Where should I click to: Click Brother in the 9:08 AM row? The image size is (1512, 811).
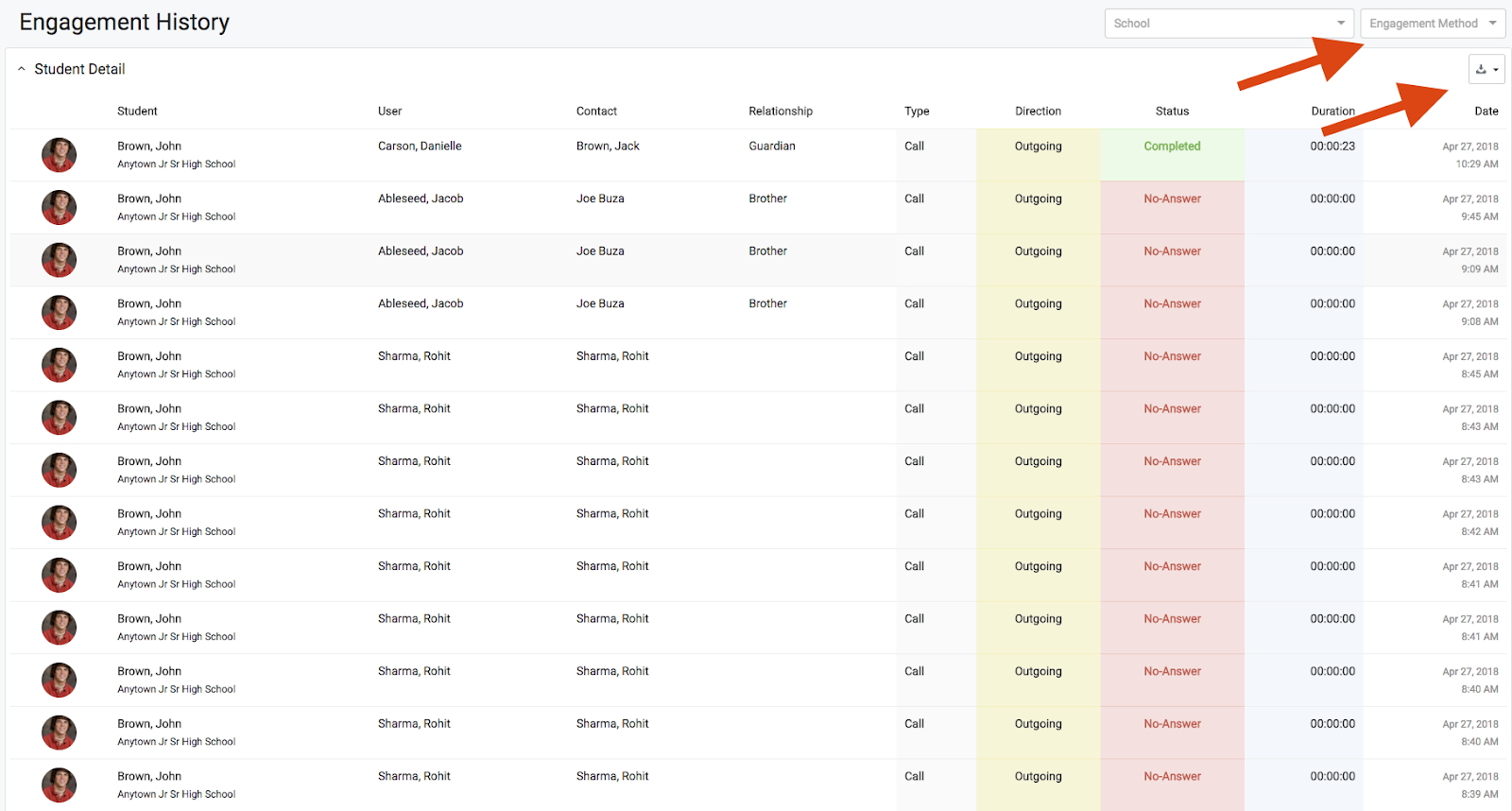[x=767, y=303]
